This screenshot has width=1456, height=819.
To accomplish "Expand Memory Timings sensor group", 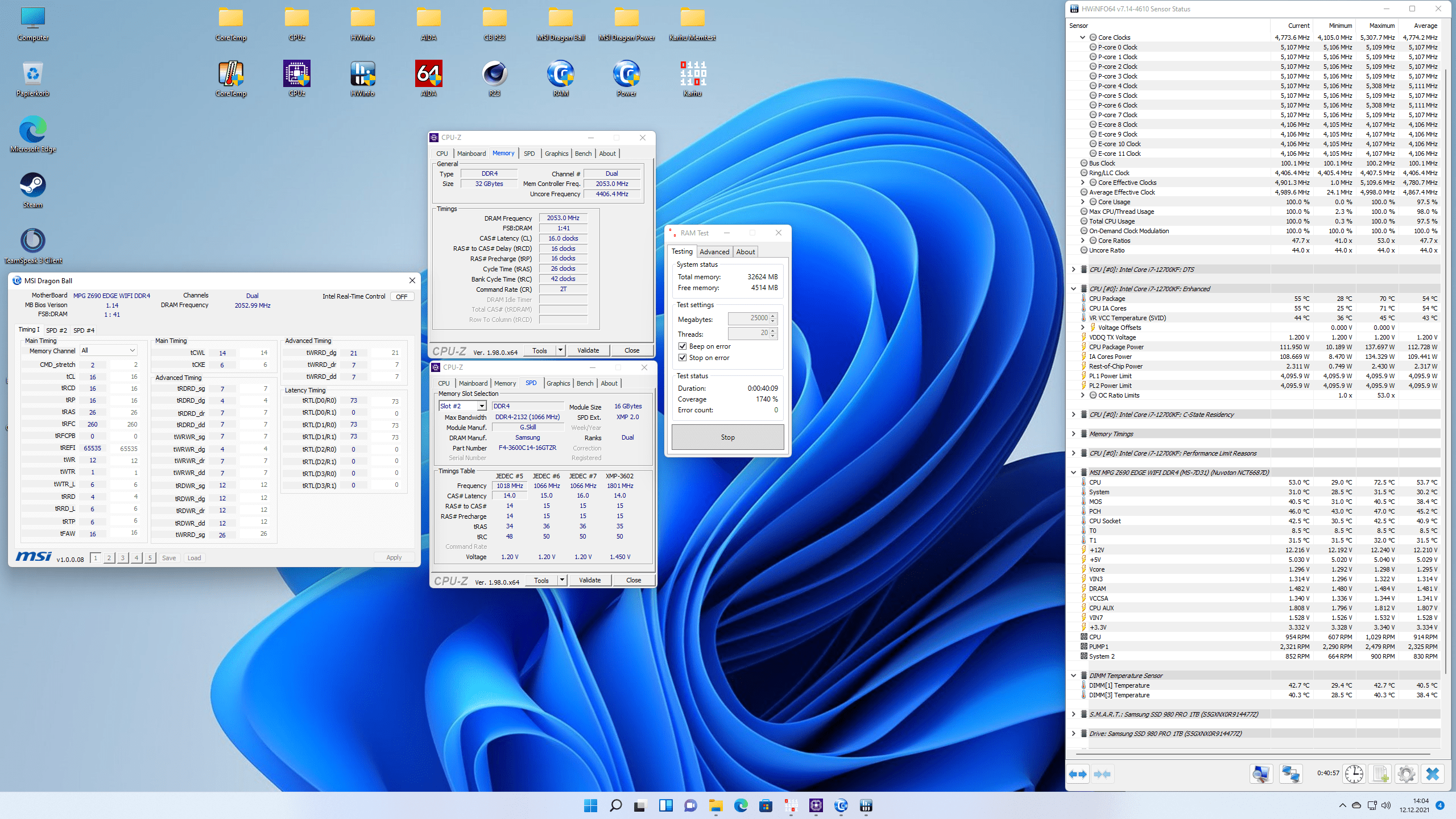I will click(x=1073, y=434).
